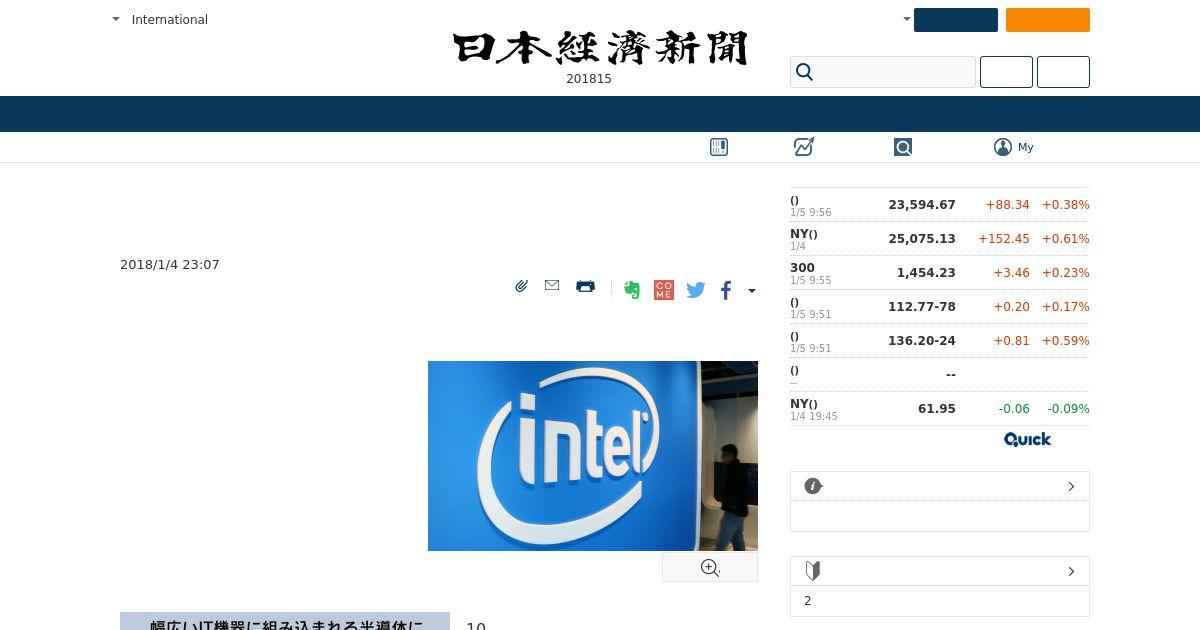Click the exchange rate 112.77-78

[x=922, y=307]
